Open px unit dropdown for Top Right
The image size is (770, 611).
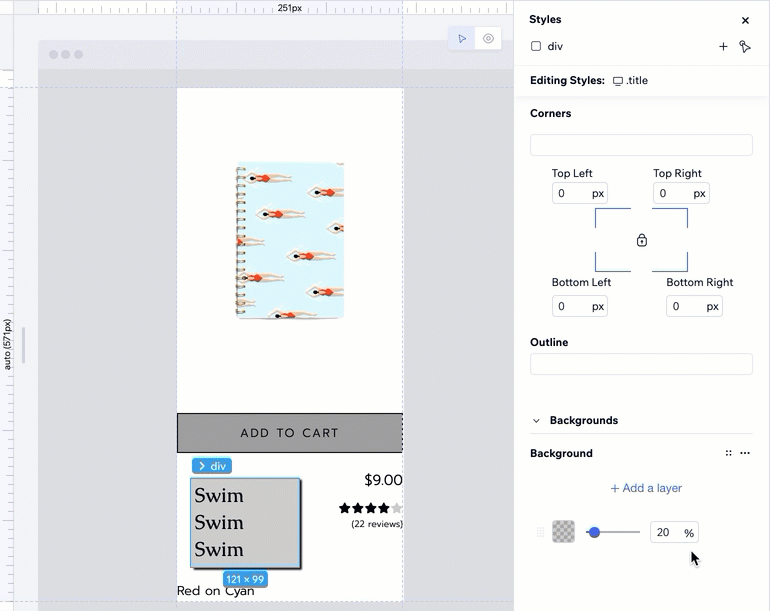[699, 194]
